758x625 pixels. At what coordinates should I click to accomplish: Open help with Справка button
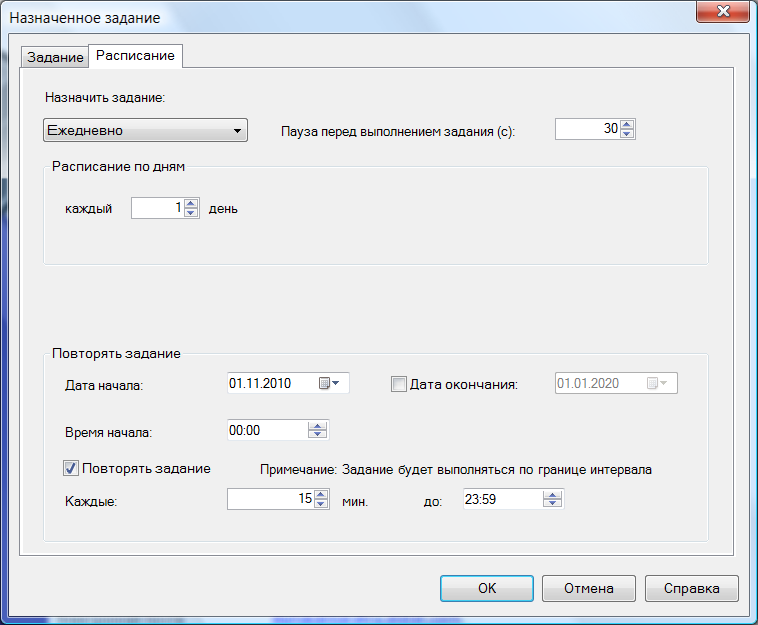pyautogui.click(x=691, y=588)
